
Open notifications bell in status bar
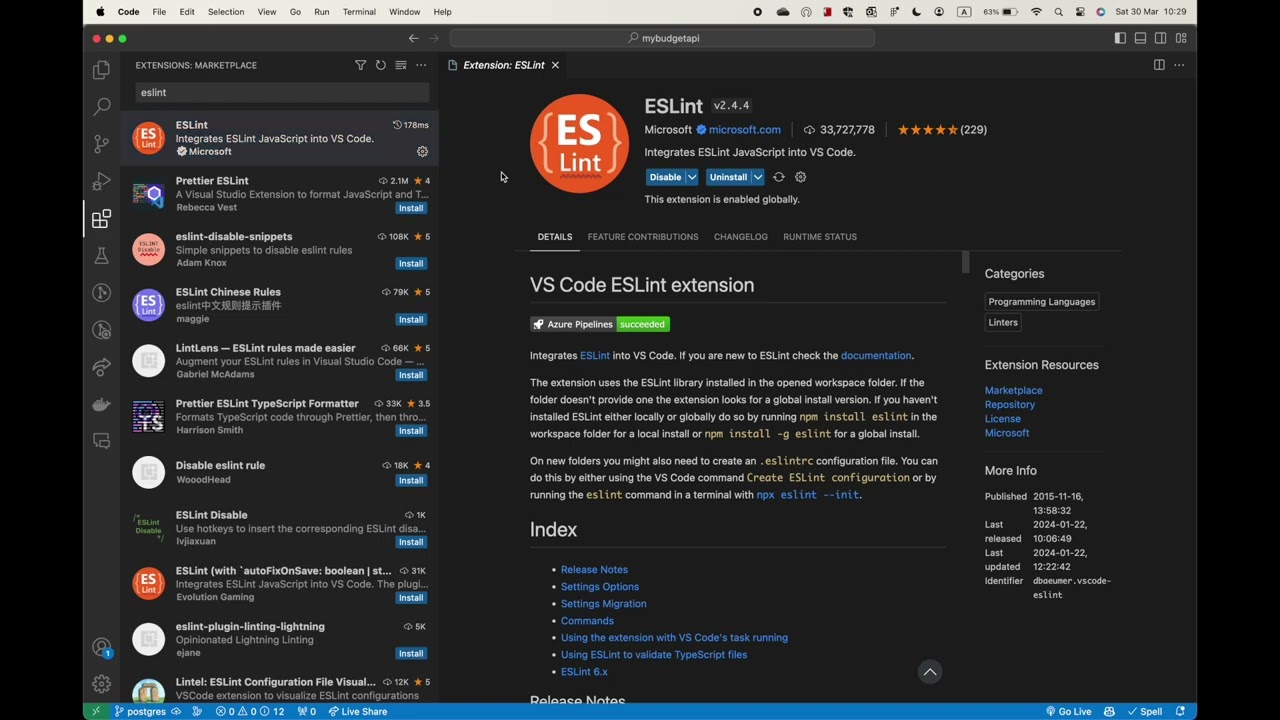(x=1181, y=711)
